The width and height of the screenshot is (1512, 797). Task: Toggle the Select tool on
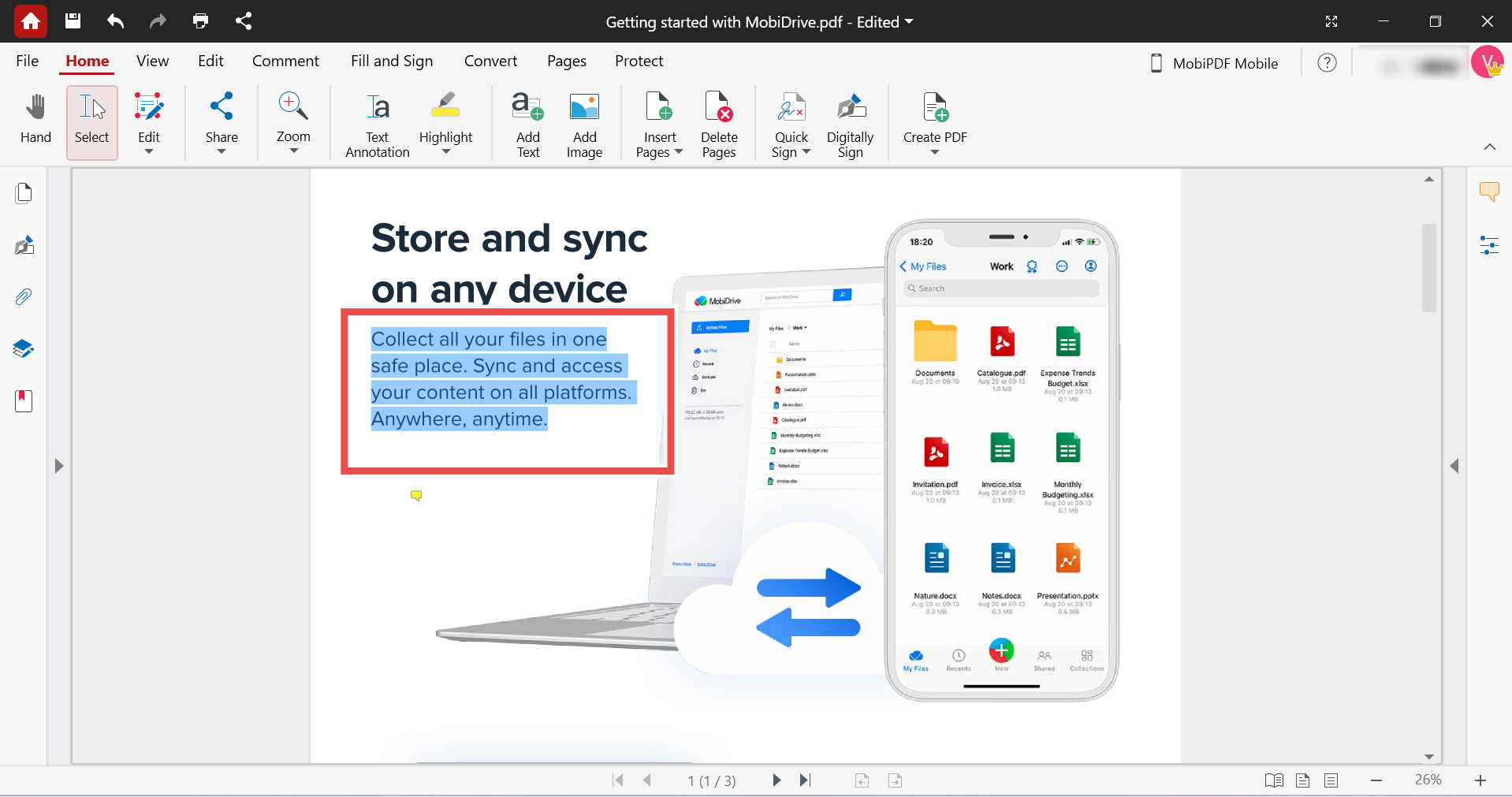click(91, 122)
